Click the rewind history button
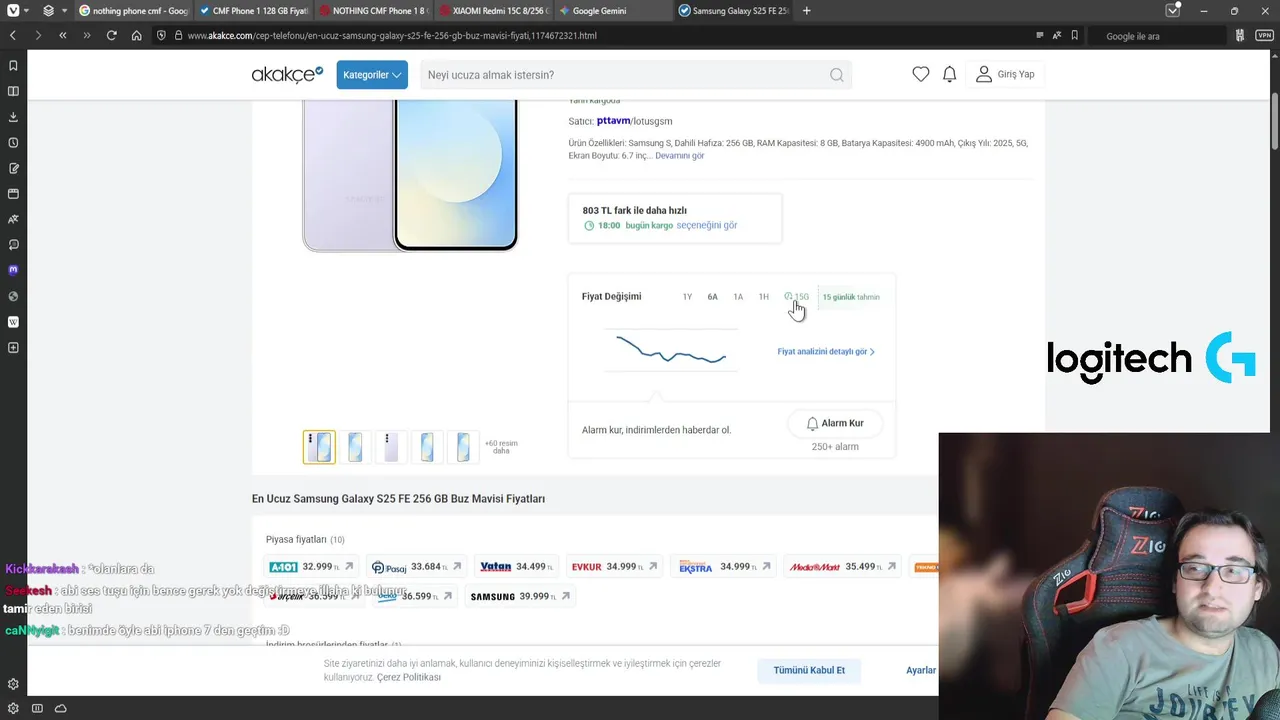Screen dimensions: 1280x720 point(62,35)
